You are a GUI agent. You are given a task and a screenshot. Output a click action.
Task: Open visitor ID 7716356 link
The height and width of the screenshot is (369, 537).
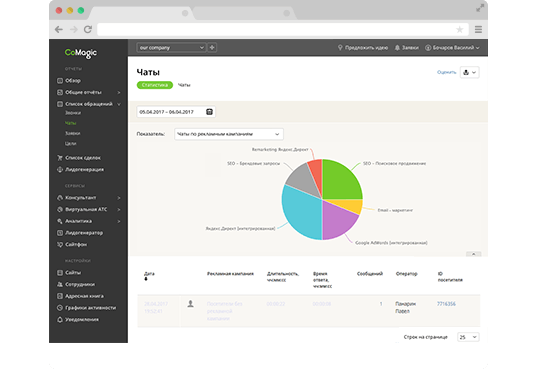coord(446,304)
